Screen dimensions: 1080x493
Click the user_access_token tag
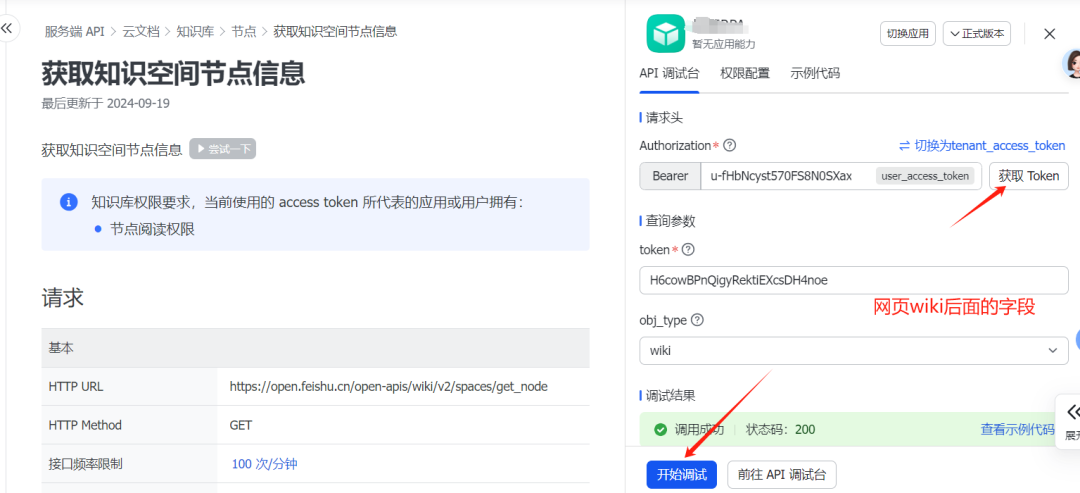click(x=925, y=176)
